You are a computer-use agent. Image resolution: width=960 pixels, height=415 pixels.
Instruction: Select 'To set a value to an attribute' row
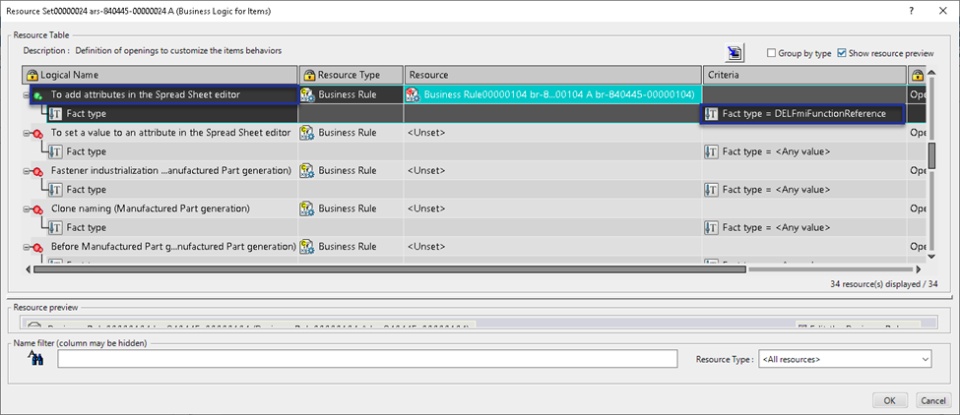click(170, 133)
